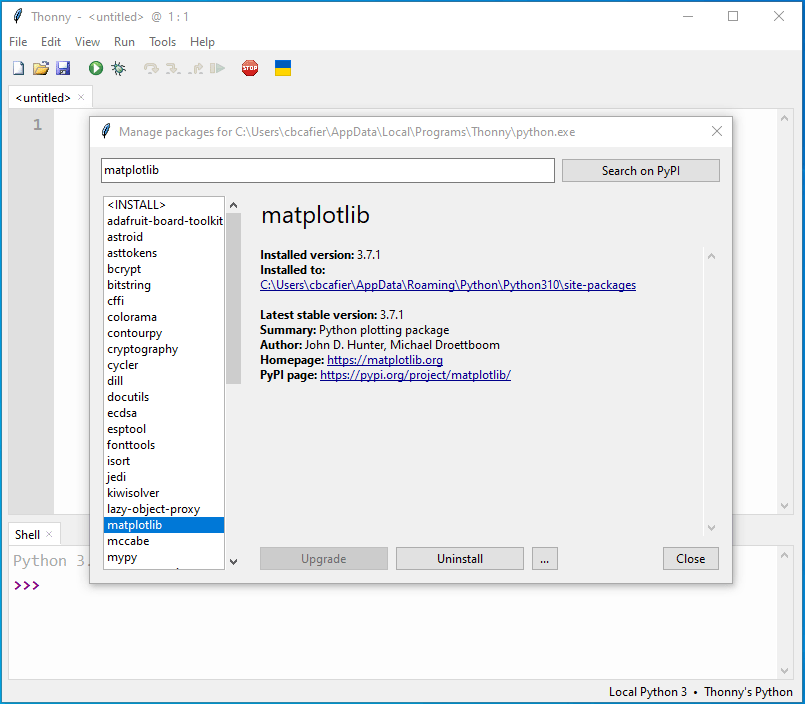
Task: Select docutils package
Action: tap(164, 397)
